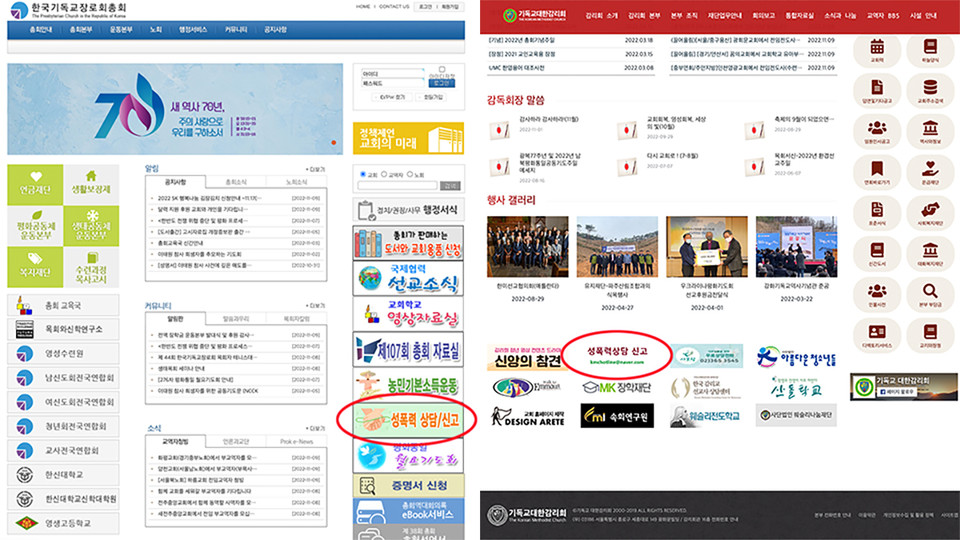The width and height of the screenshot is (960, 540).
Task: Select the 교회 search radio button
Action: (x=363, y=174)
